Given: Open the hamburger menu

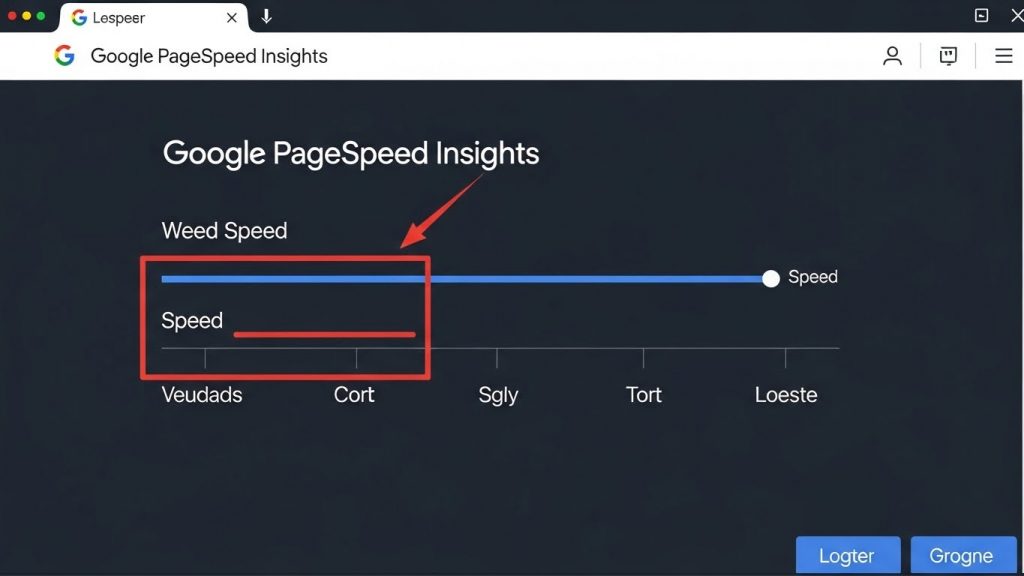Looking at the screenshot, I should tap(1004, 56).
